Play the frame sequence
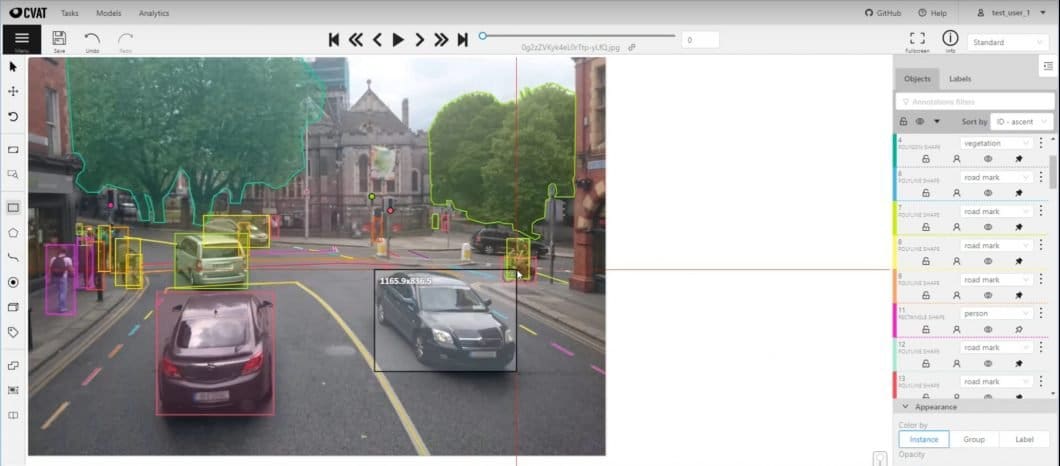1060x466 pixels. coord(398,40)
